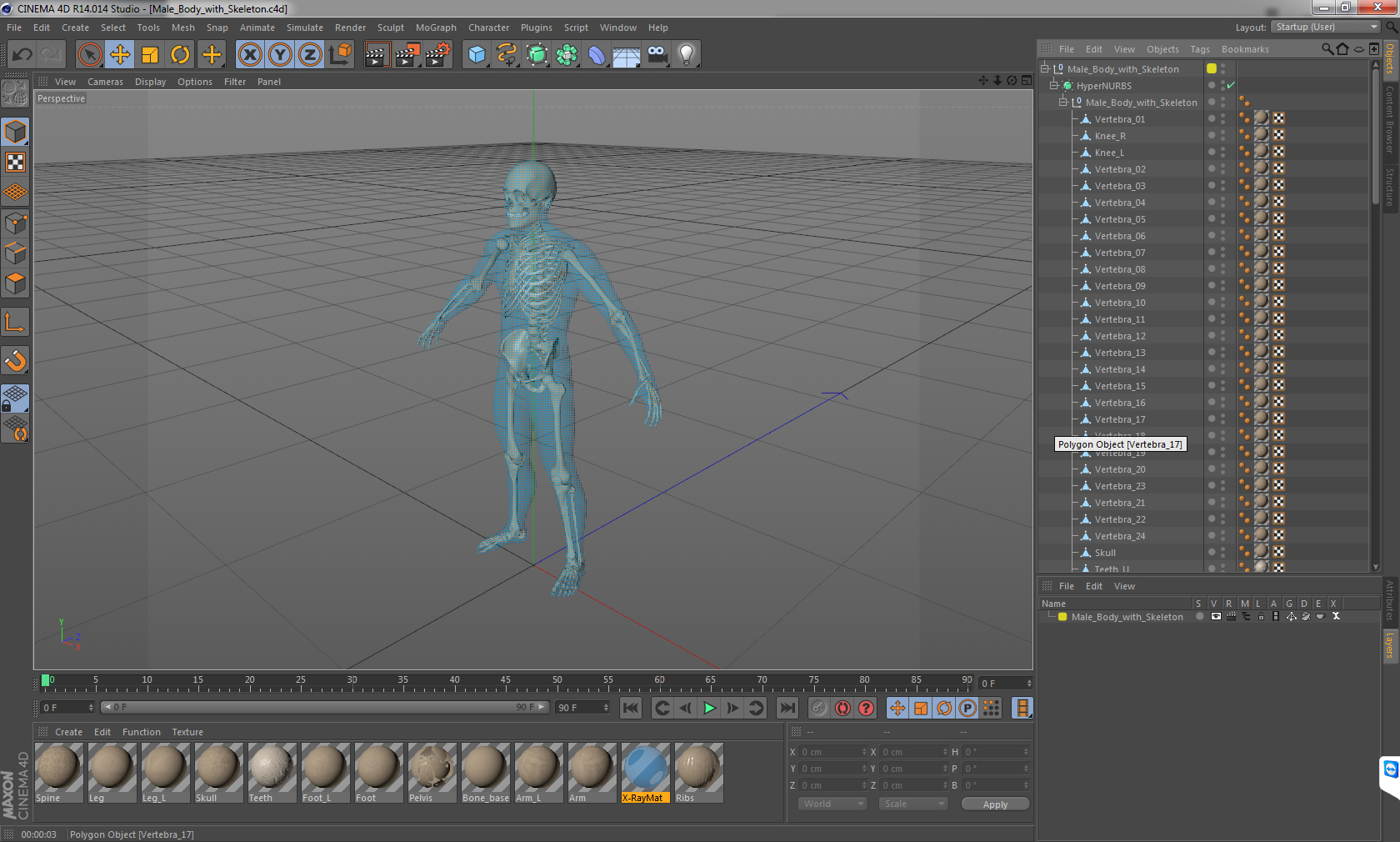Activate the Rotate tool
This screenshot has height=842, width=1400.
pos(180,55)
